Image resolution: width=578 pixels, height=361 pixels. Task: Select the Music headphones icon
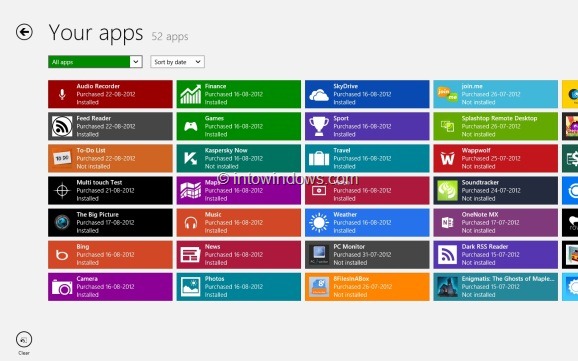tap(191, 223)
